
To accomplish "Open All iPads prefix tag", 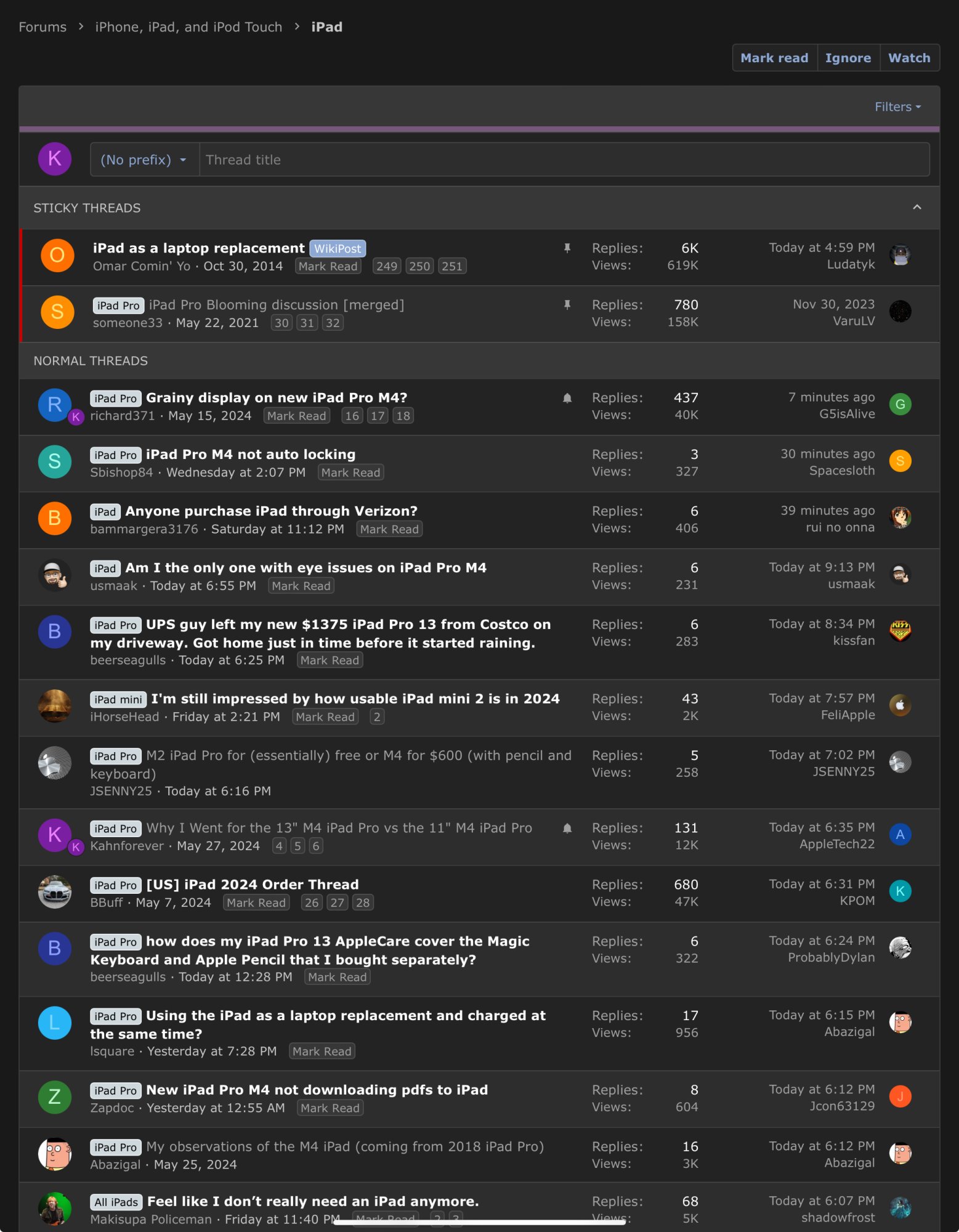I will pyautogui.click(x=116, y=1202).
